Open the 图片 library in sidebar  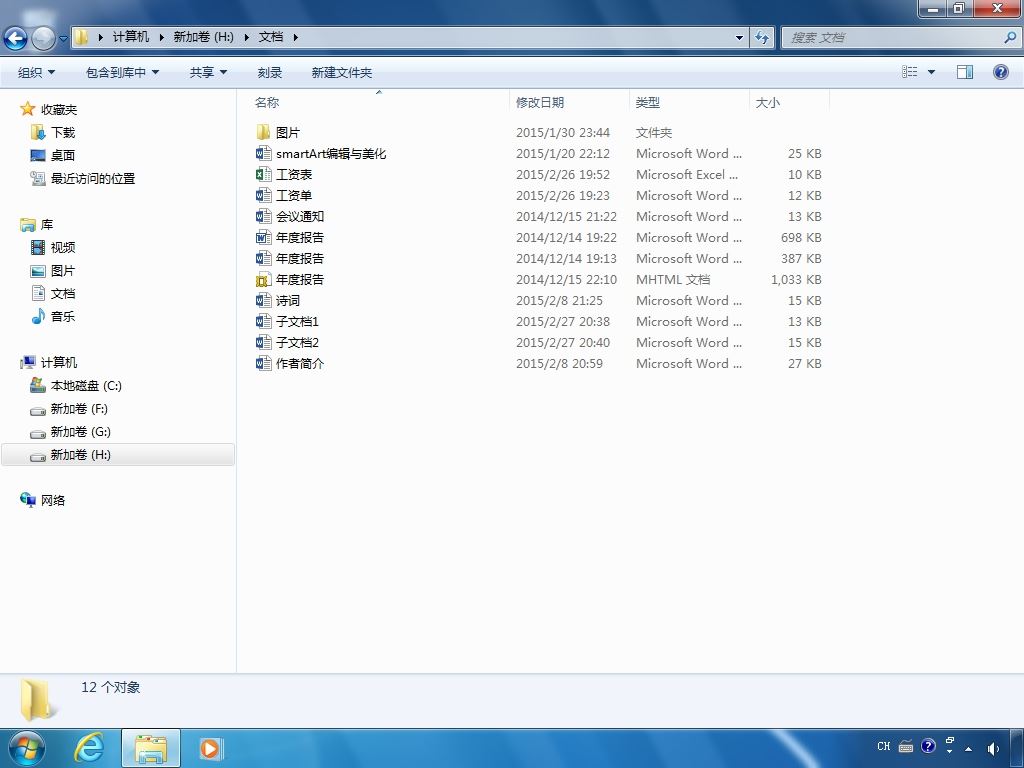click(x=63, y=270)
